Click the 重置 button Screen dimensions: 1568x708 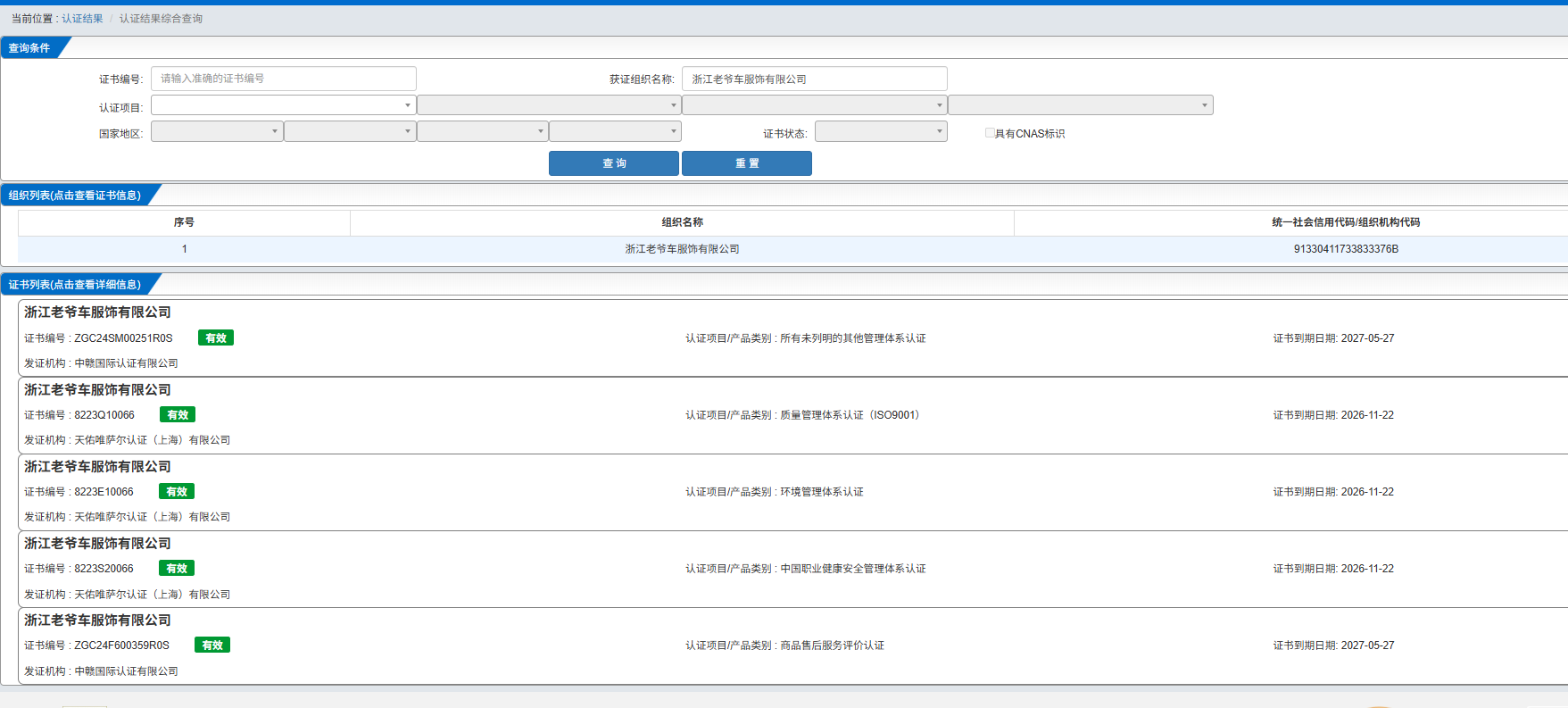pyautogui.click(x=747, y=163)
